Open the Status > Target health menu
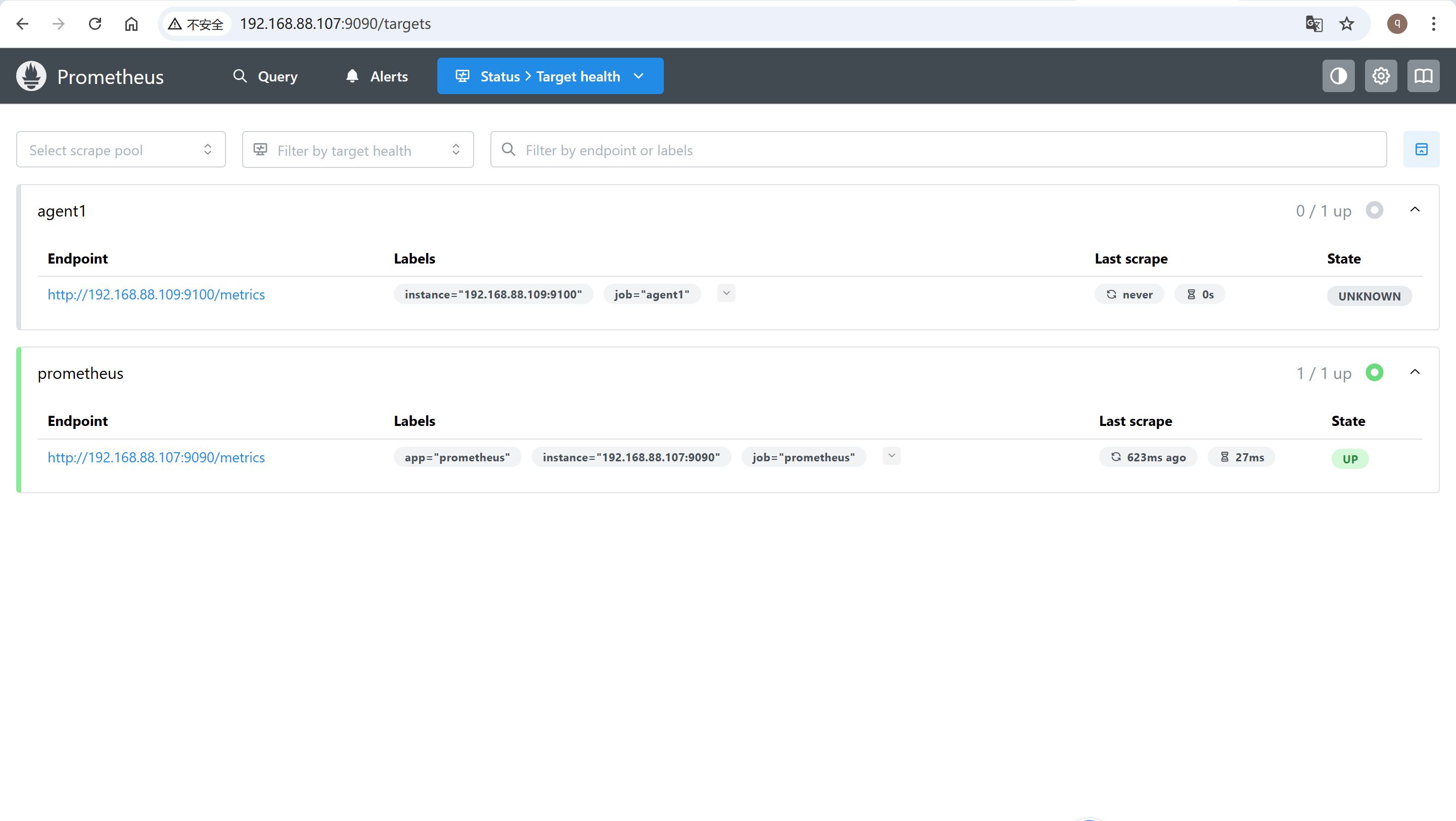 (x=550, y=76)
